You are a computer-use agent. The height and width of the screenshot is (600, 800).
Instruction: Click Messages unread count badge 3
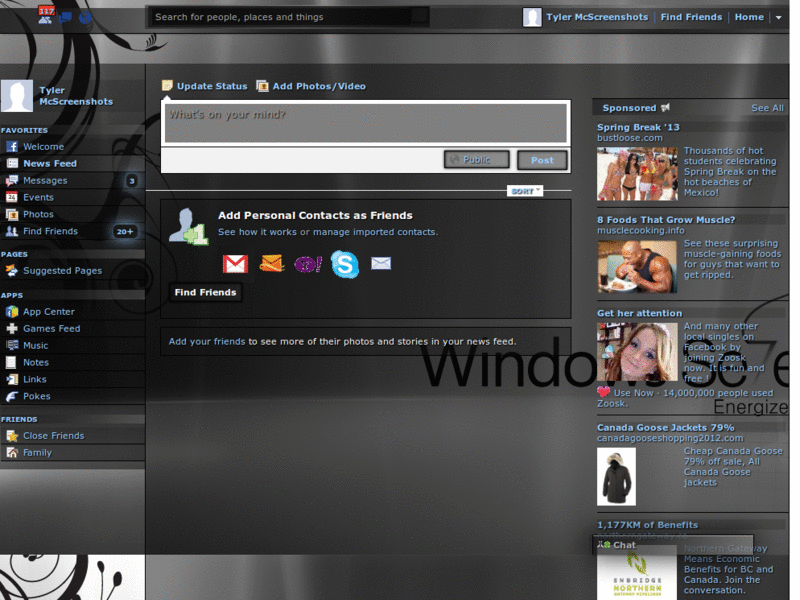(132, 181)
